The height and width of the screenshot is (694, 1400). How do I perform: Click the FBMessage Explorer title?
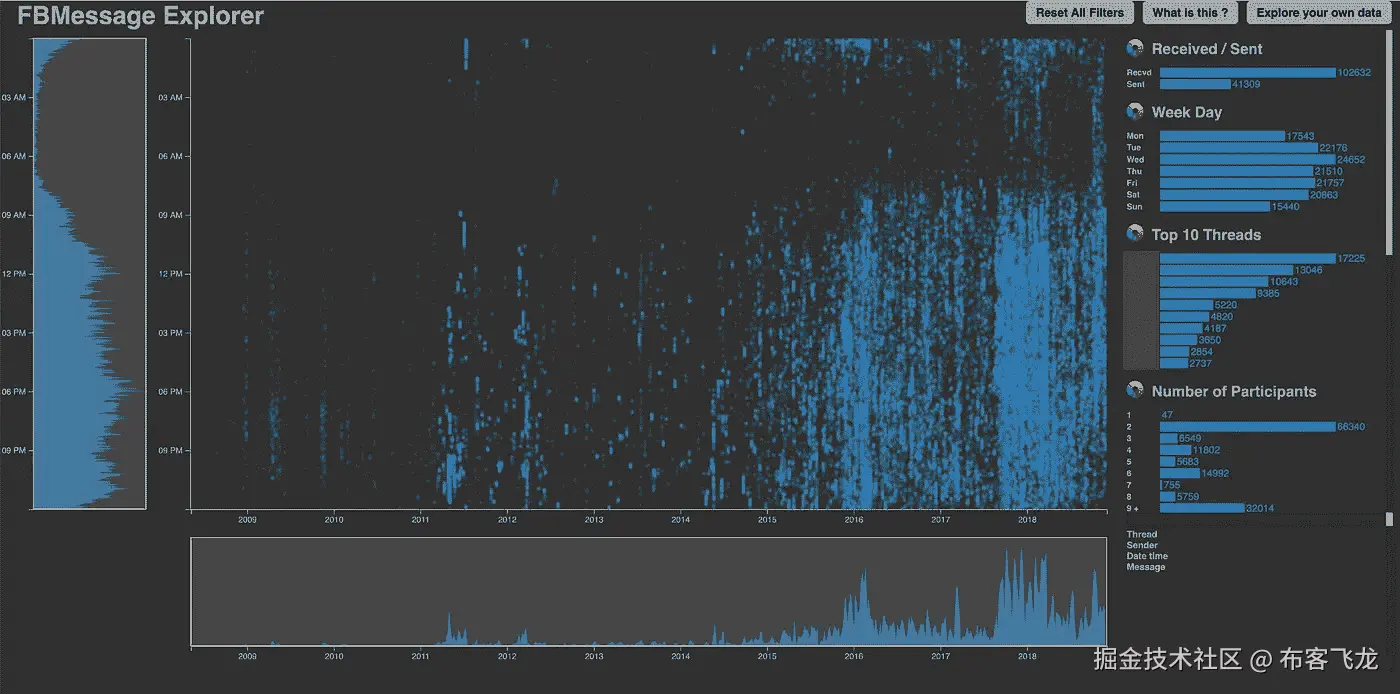(141, 16)
